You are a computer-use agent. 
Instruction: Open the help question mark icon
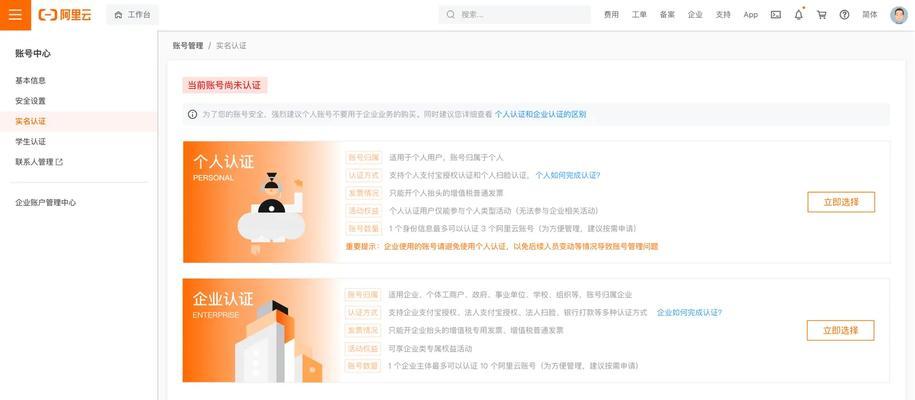[844, 15]
